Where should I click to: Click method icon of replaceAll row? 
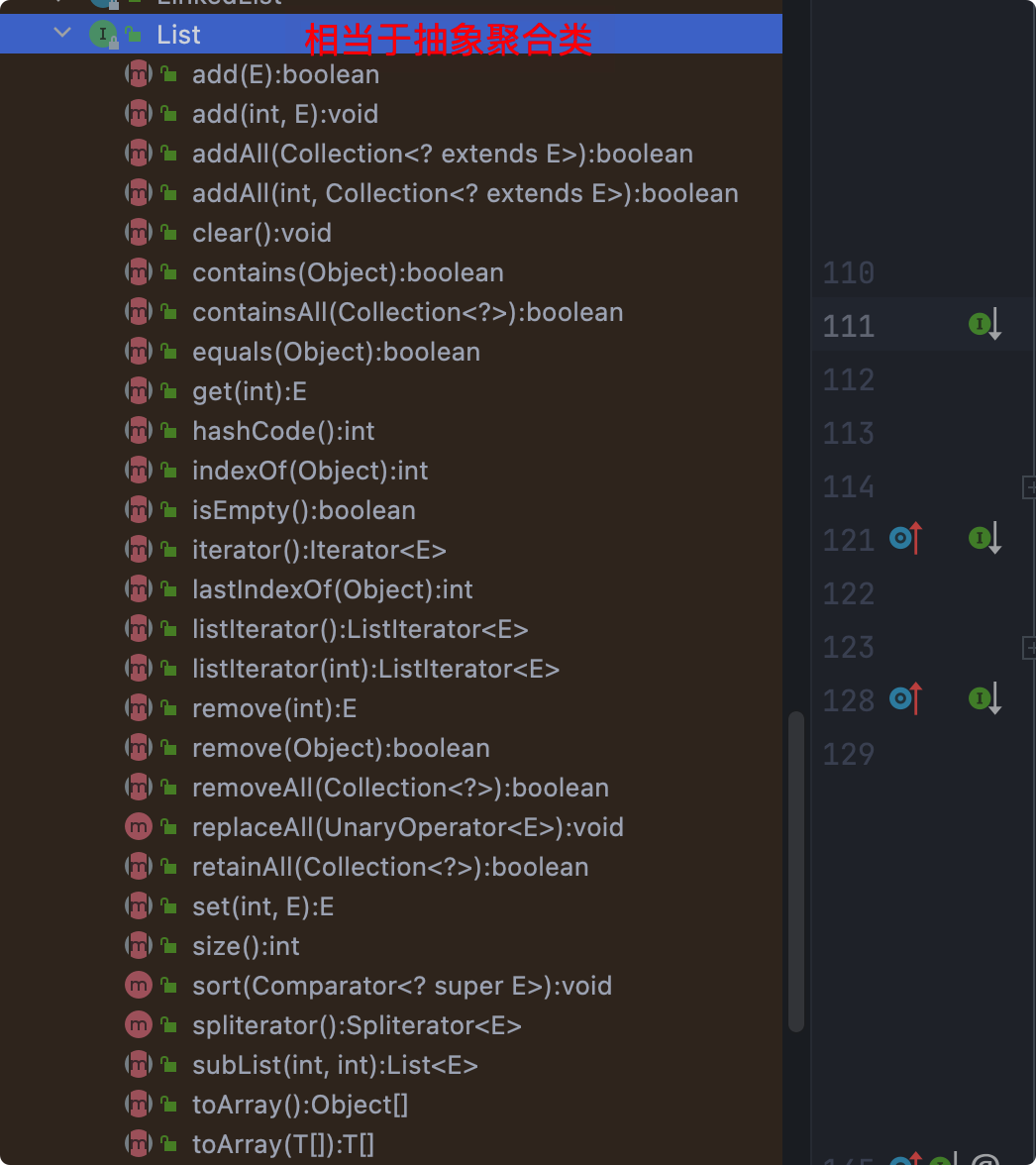click(x=139, y=826)
